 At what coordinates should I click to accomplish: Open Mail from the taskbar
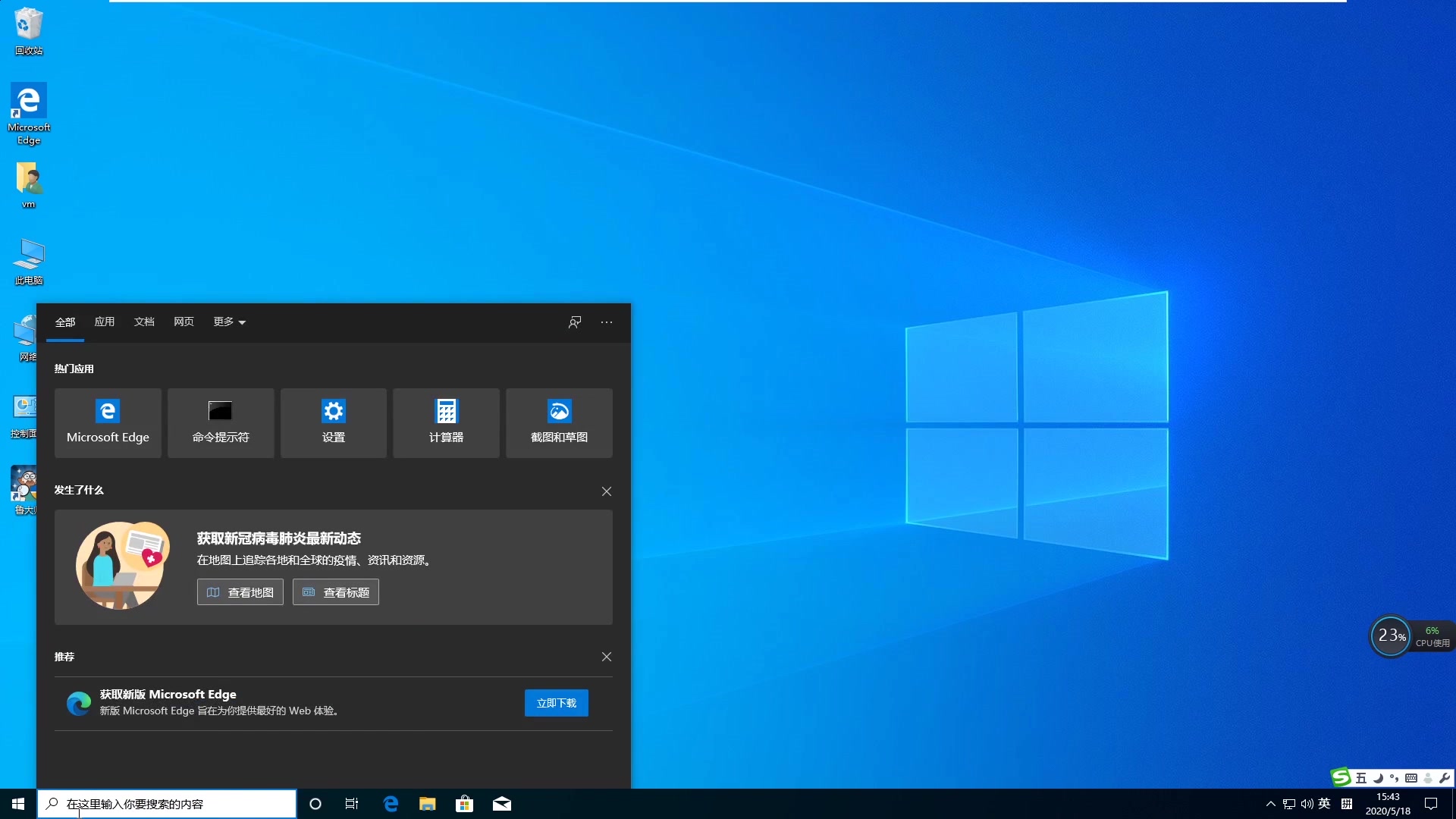click(502, 804)
